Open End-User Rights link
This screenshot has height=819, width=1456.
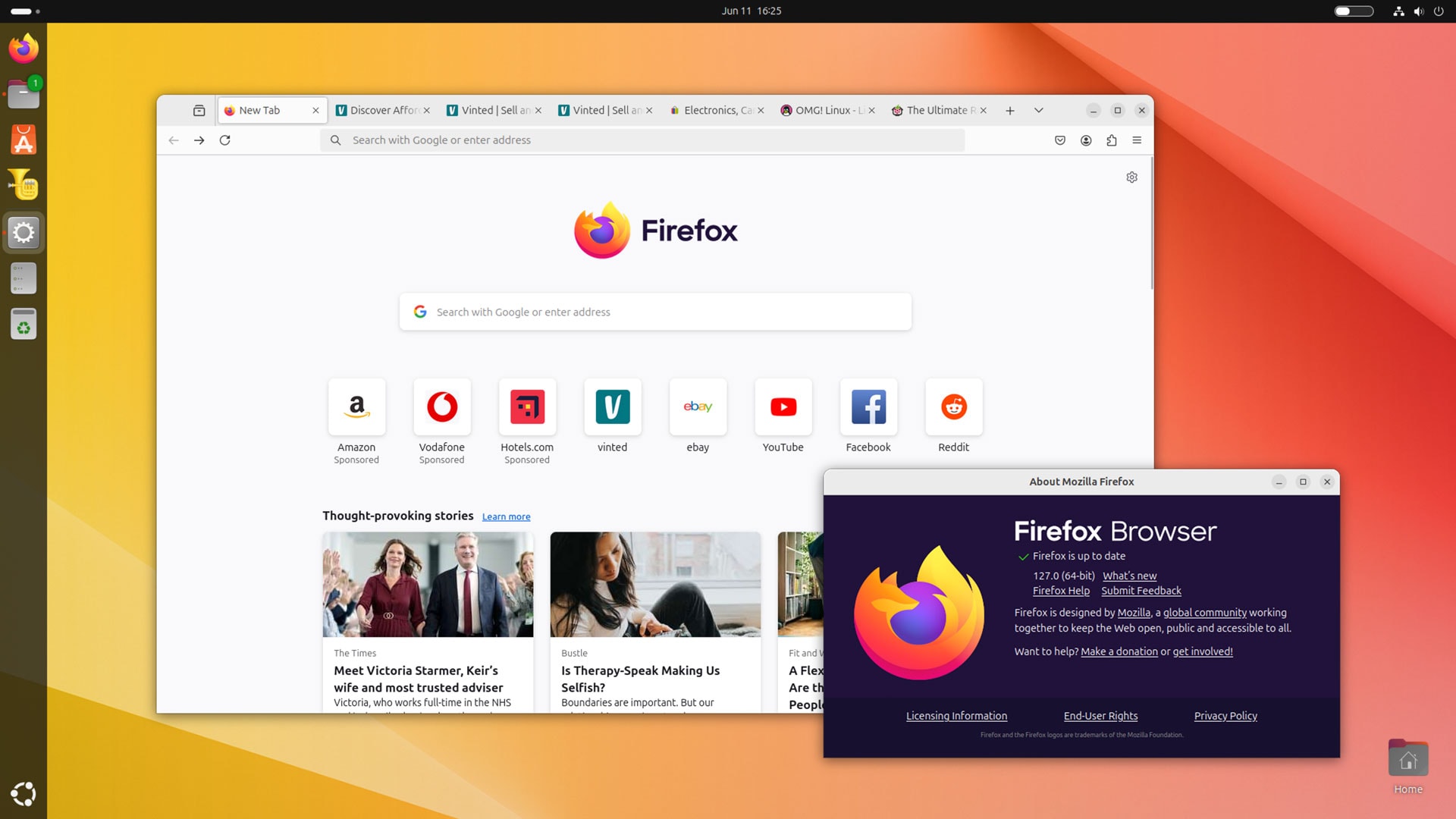point(1100,716)
